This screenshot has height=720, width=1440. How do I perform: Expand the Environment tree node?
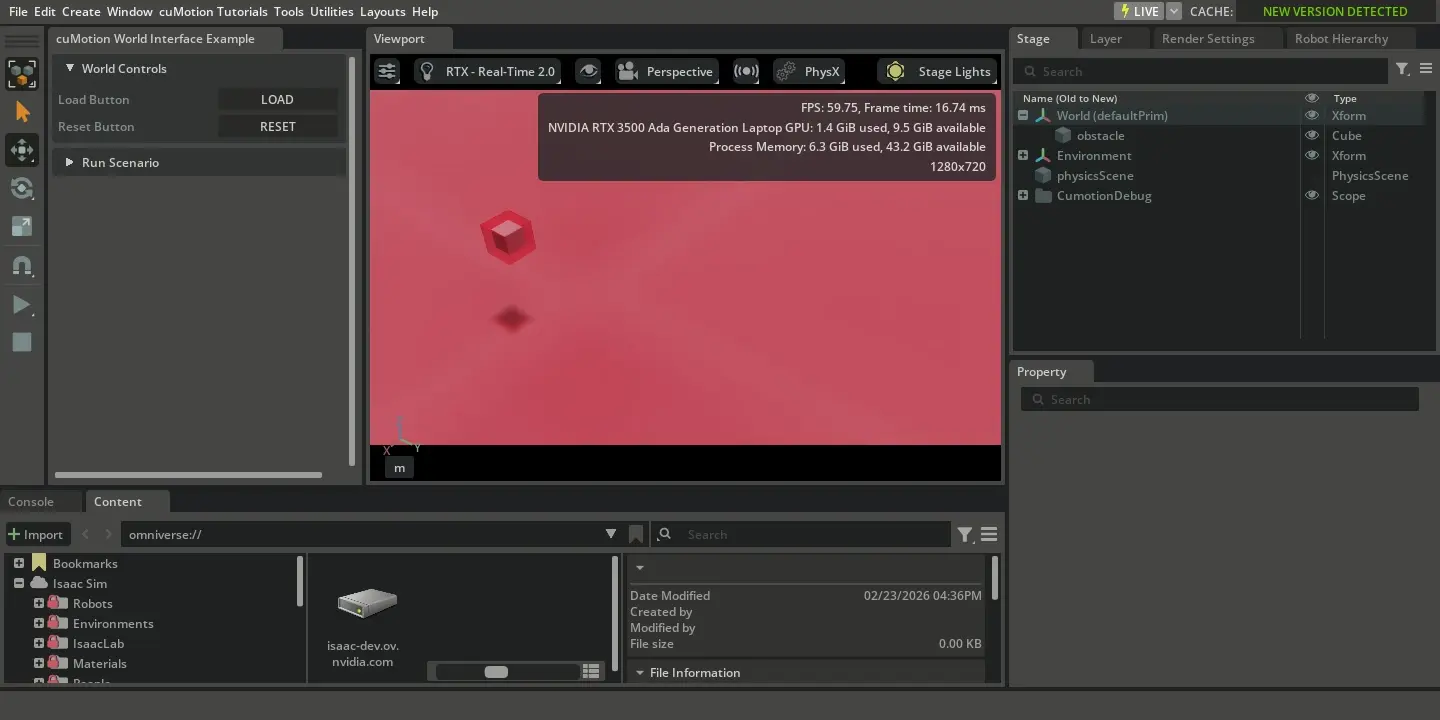click(x=1023, y=156)
